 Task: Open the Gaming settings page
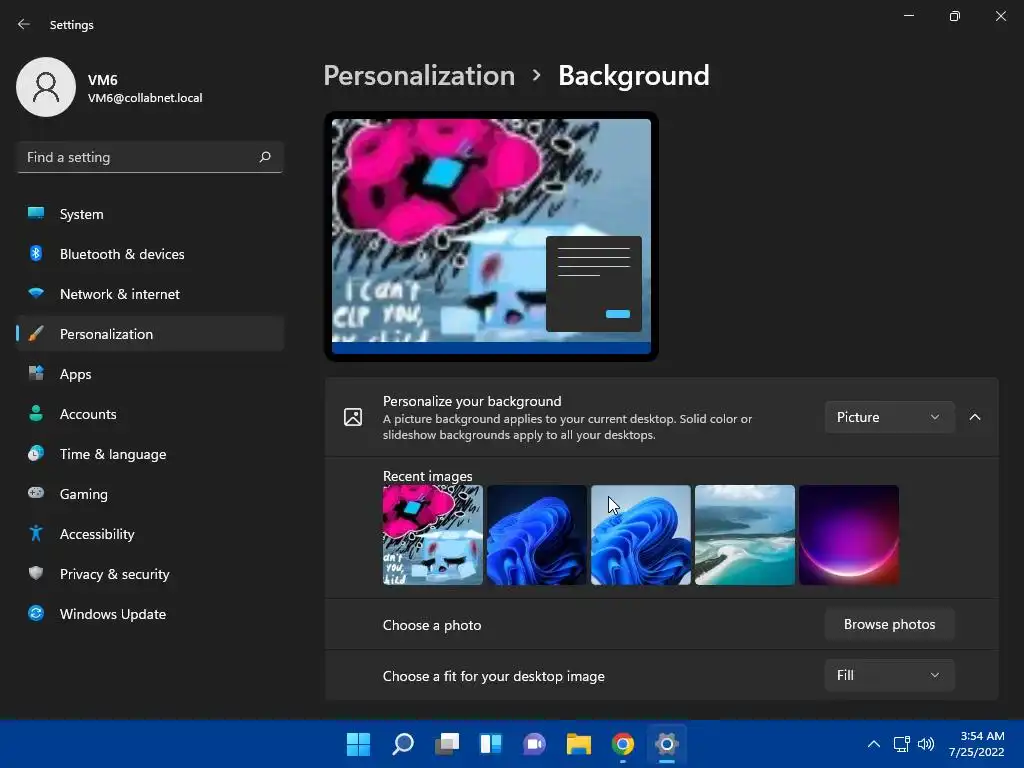(150, 494)
